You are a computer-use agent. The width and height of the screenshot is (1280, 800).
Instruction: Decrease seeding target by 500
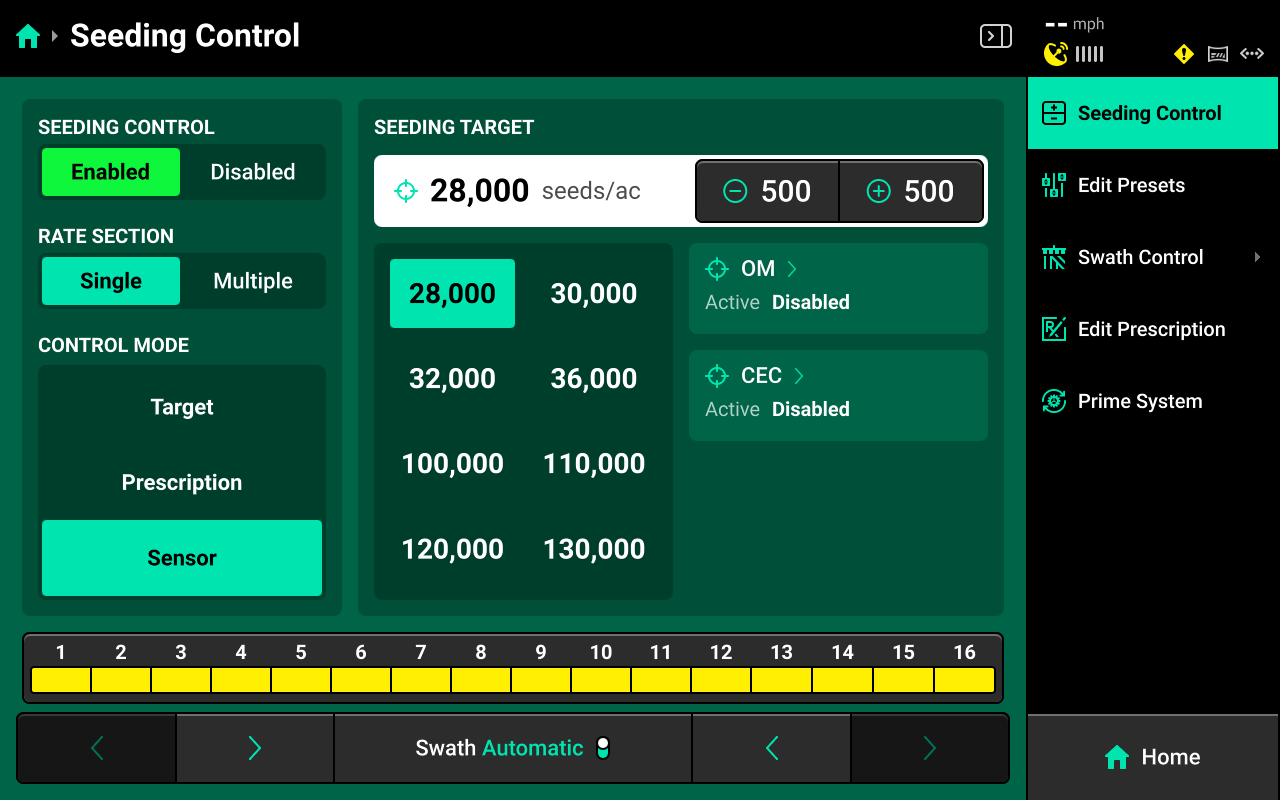[767, 191]
